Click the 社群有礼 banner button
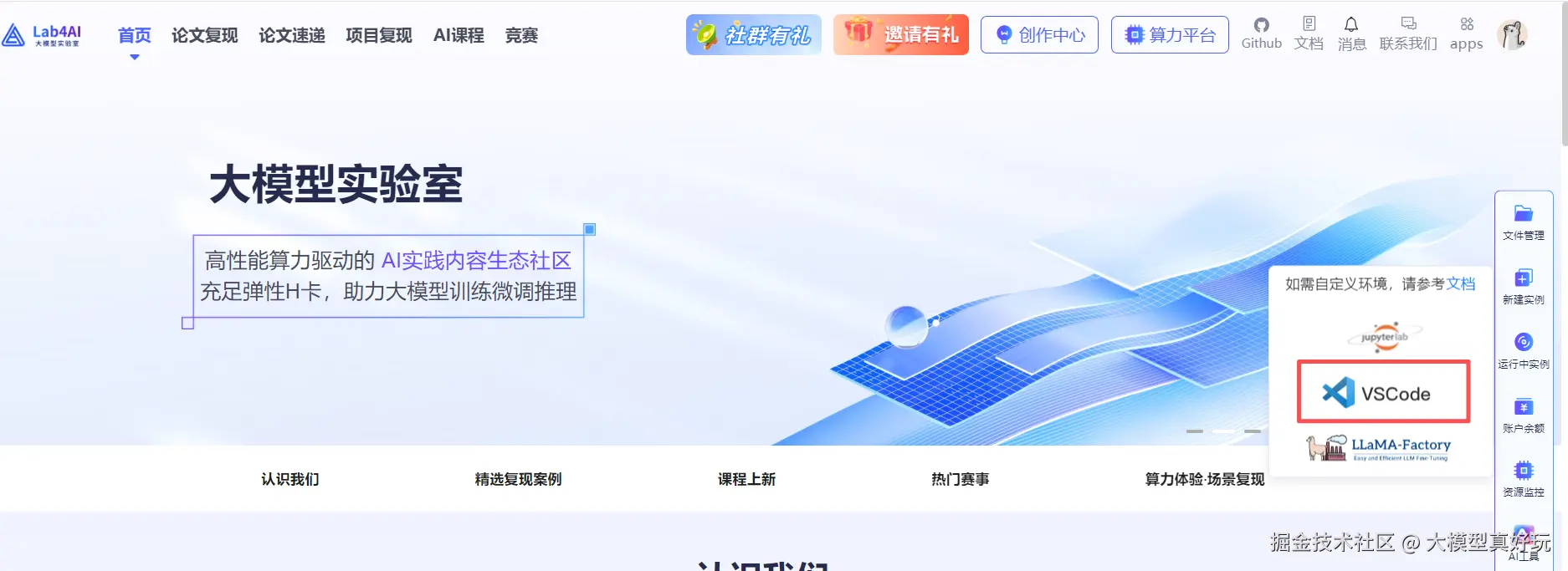 (x=754, y=34)
